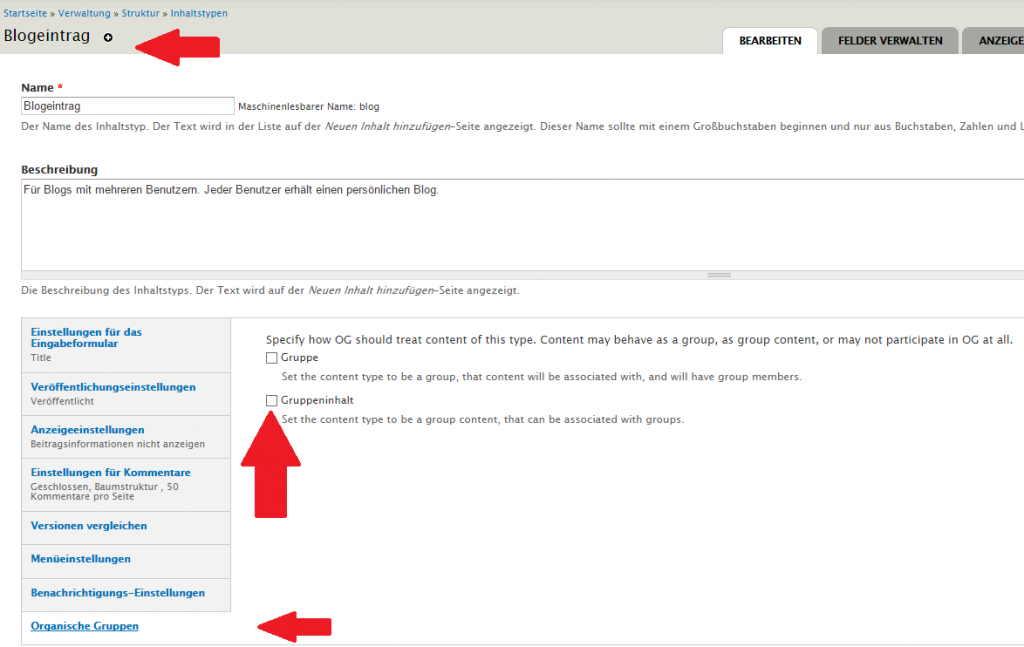Click Inhaltstypen breadcrumb link
This screenshot has width=1024, height=647.
[x=198, y=14]
